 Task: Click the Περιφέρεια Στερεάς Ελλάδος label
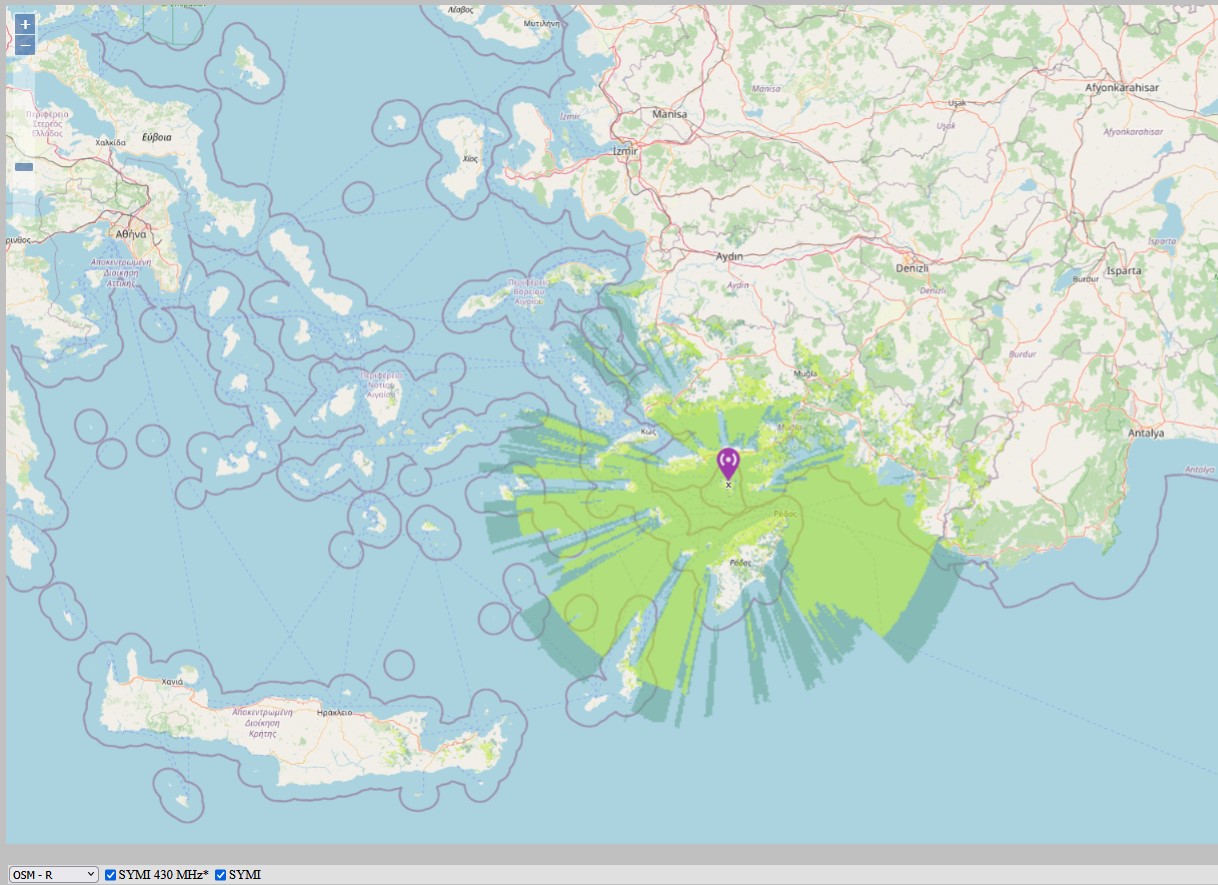tap(46, 123)
